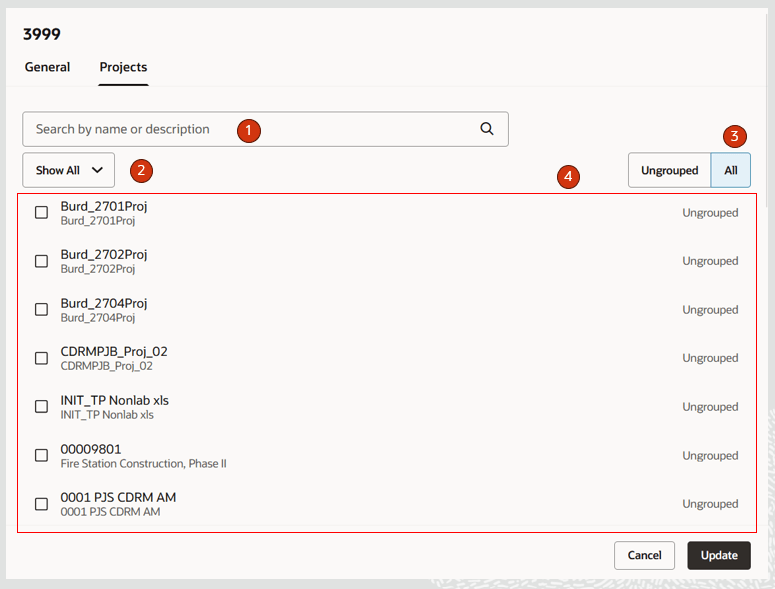Click the Burd_2701Proj project name

pos(104,206)
